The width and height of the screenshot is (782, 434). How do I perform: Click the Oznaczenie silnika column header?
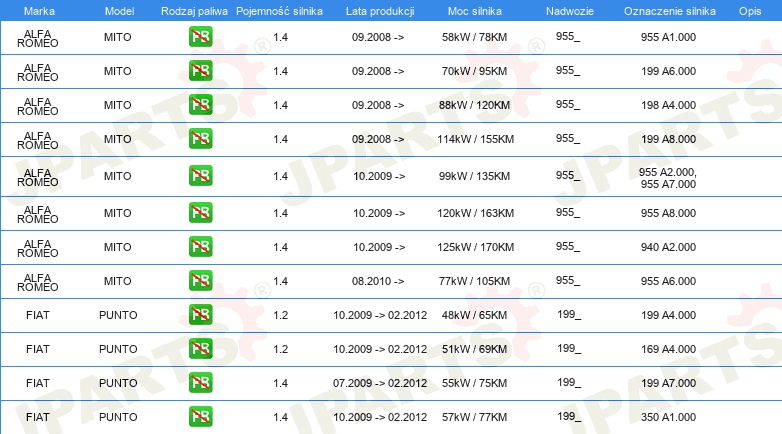click(669, 11)
